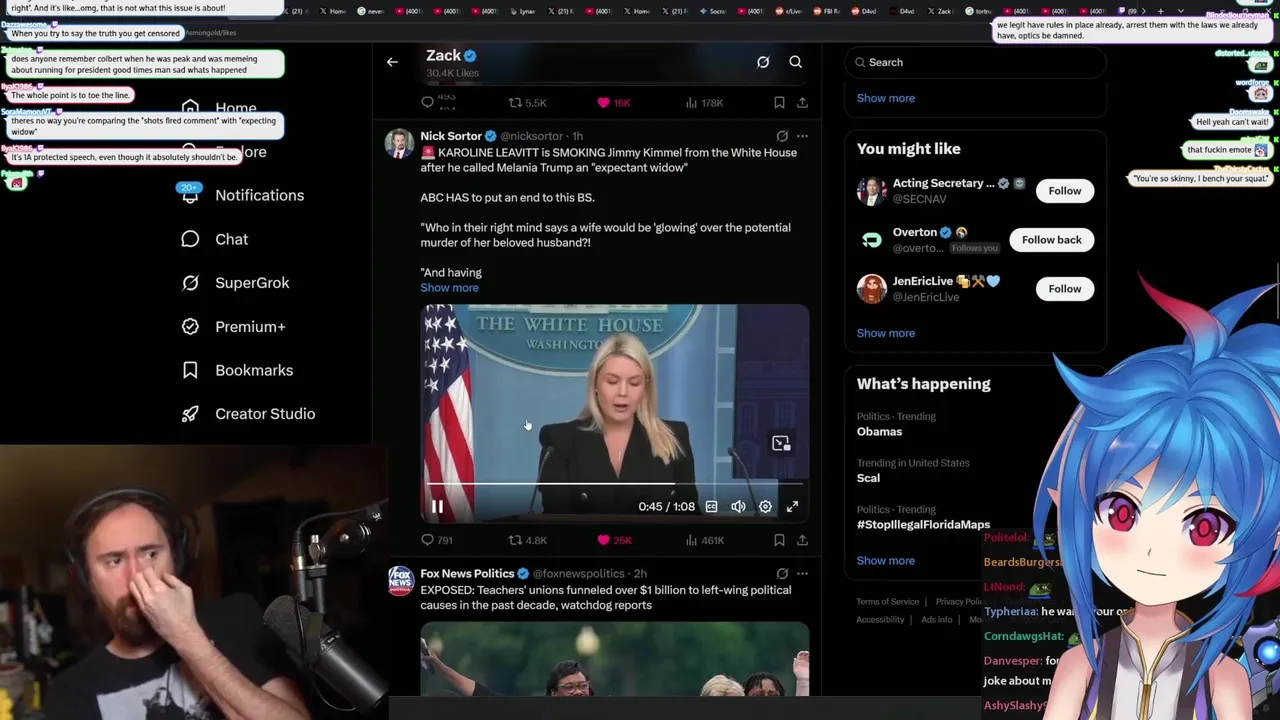Open the Bookmarks icon in the sidebar

click(x=190, y=370)
